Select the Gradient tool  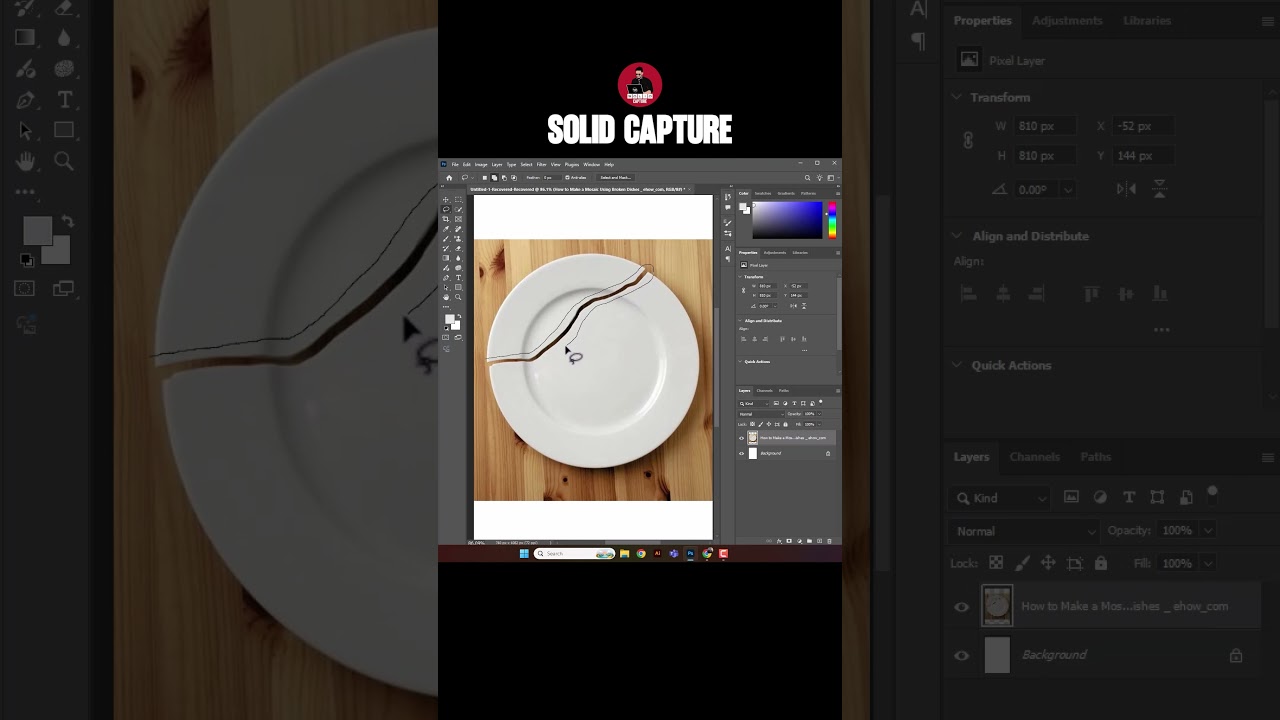pos(446,258)
